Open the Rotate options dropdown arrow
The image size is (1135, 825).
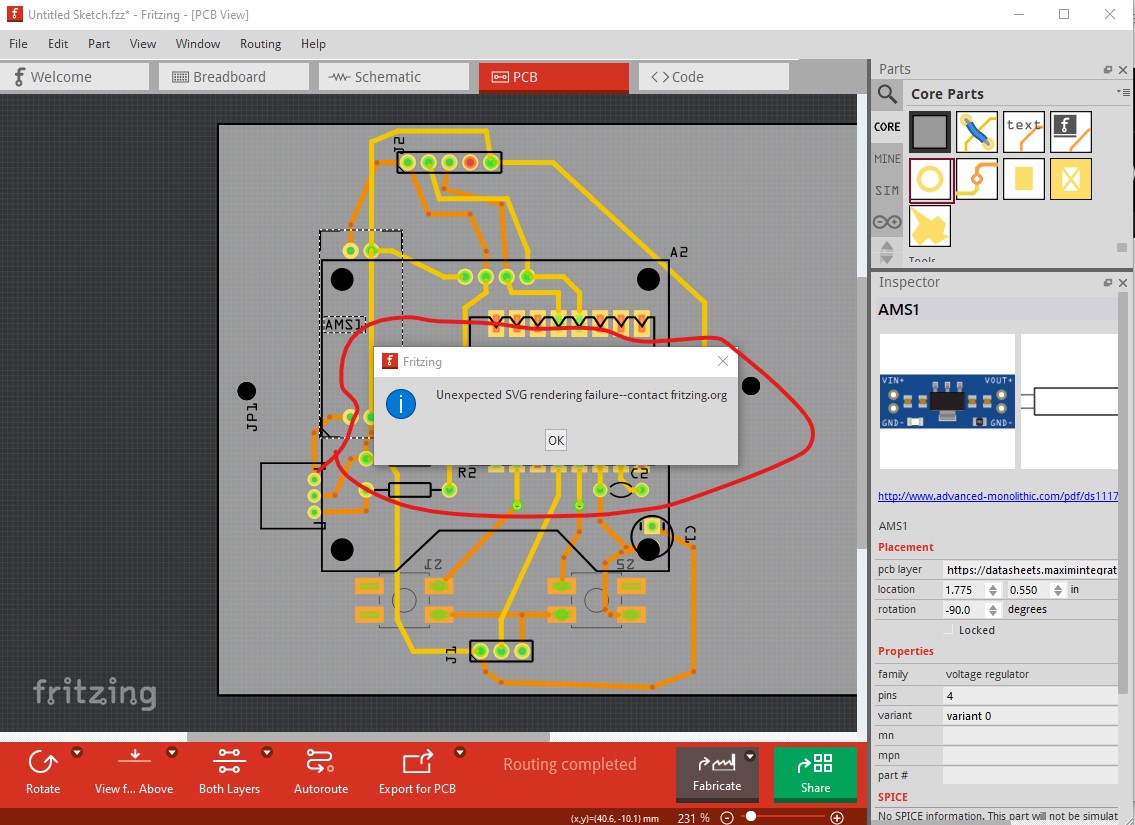click(77, 753)
